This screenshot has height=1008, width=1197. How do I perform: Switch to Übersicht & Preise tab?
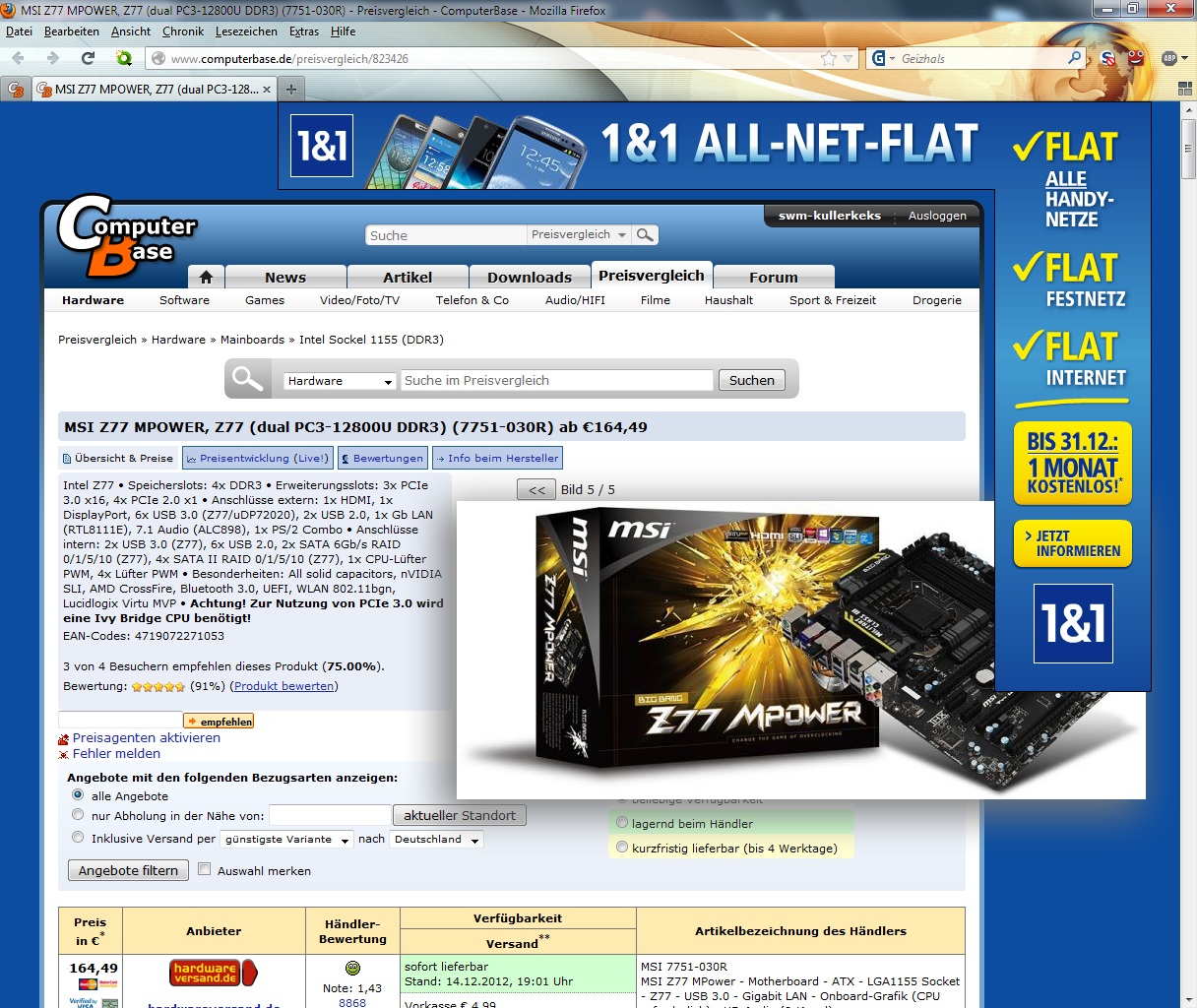point(118,458)
